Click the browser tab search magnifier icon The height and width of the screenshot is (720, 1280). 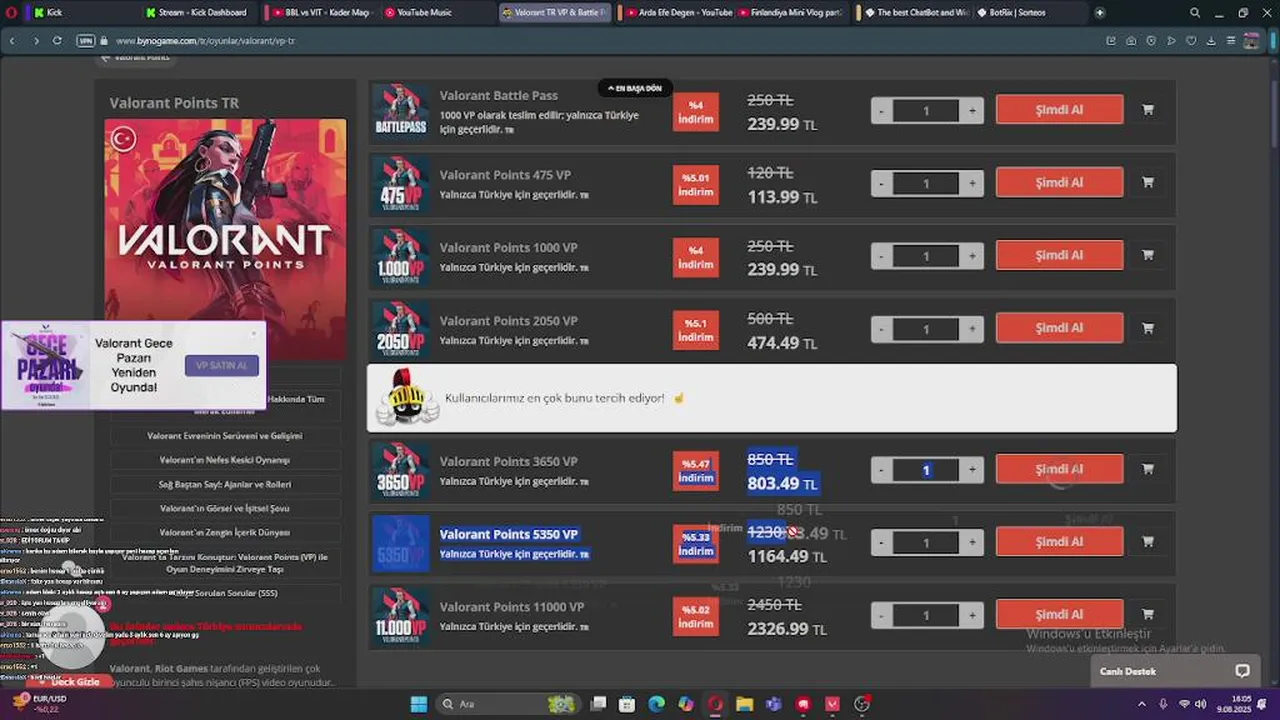tap(1195, 13)
